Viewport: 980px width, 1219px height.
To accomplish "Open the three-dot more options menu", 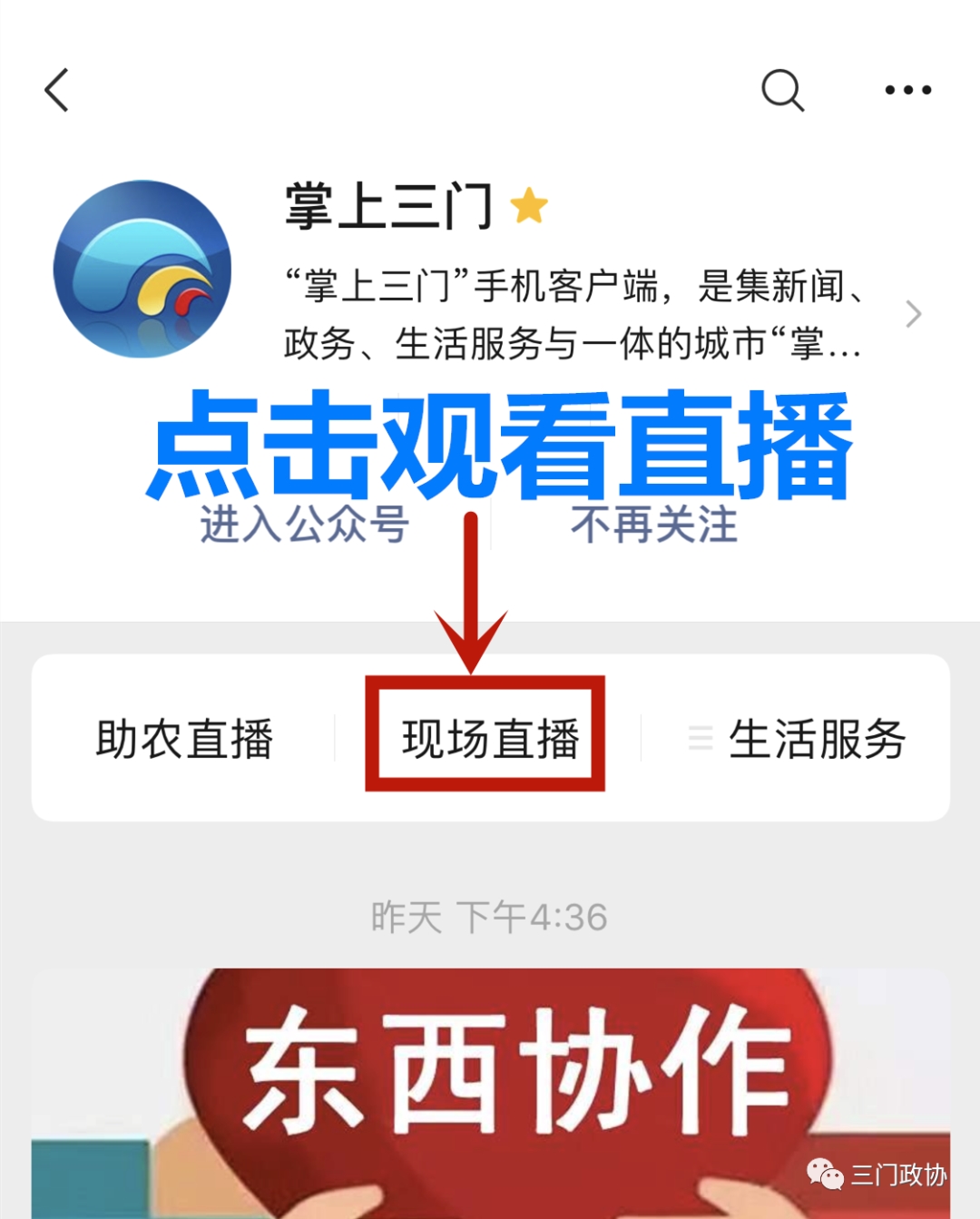I will click(x=908, y=90).
